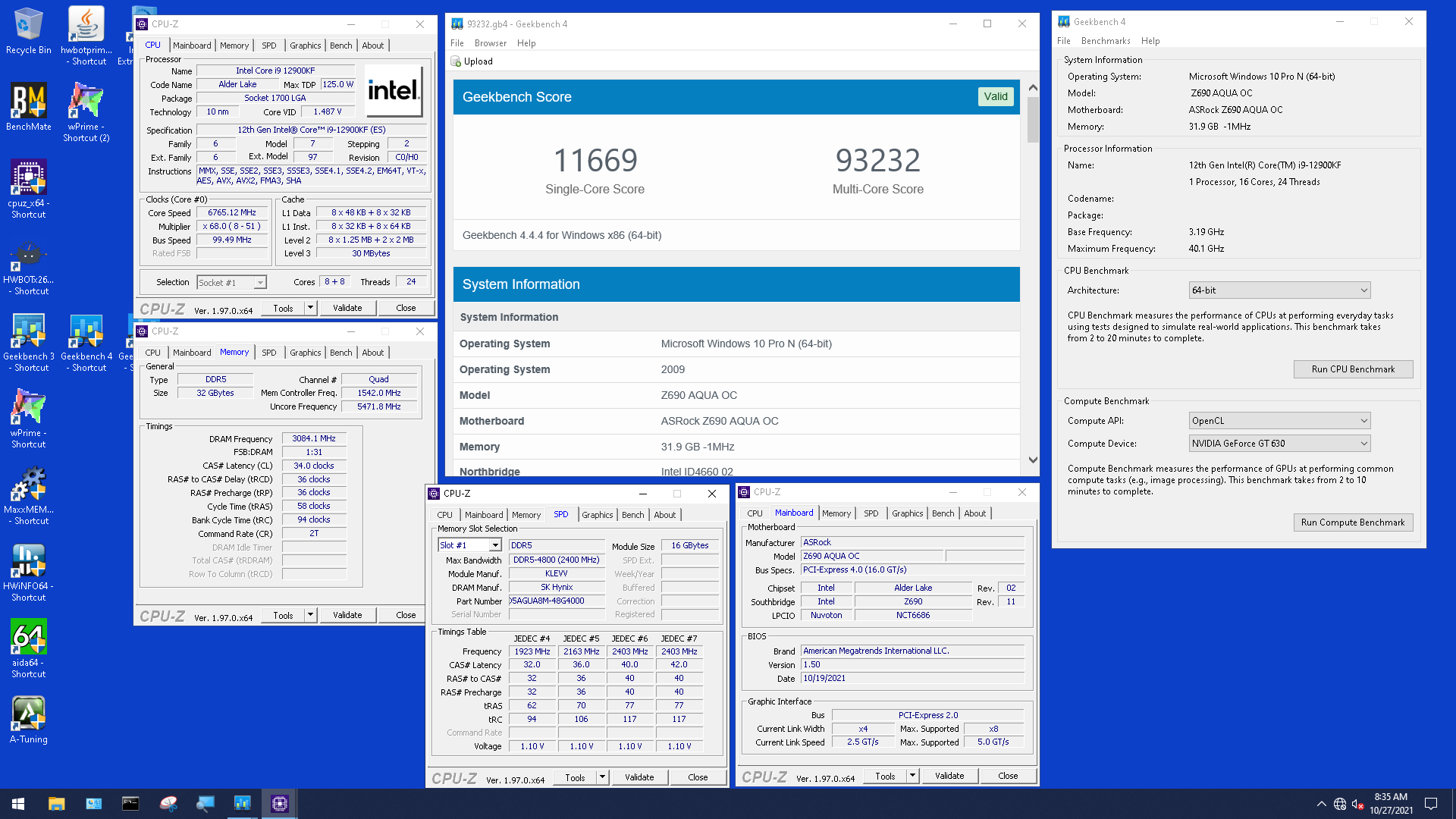Screen dimensions: 1456x819
Task: Open the Recycle Bin desktop icon
Action: 28,30
